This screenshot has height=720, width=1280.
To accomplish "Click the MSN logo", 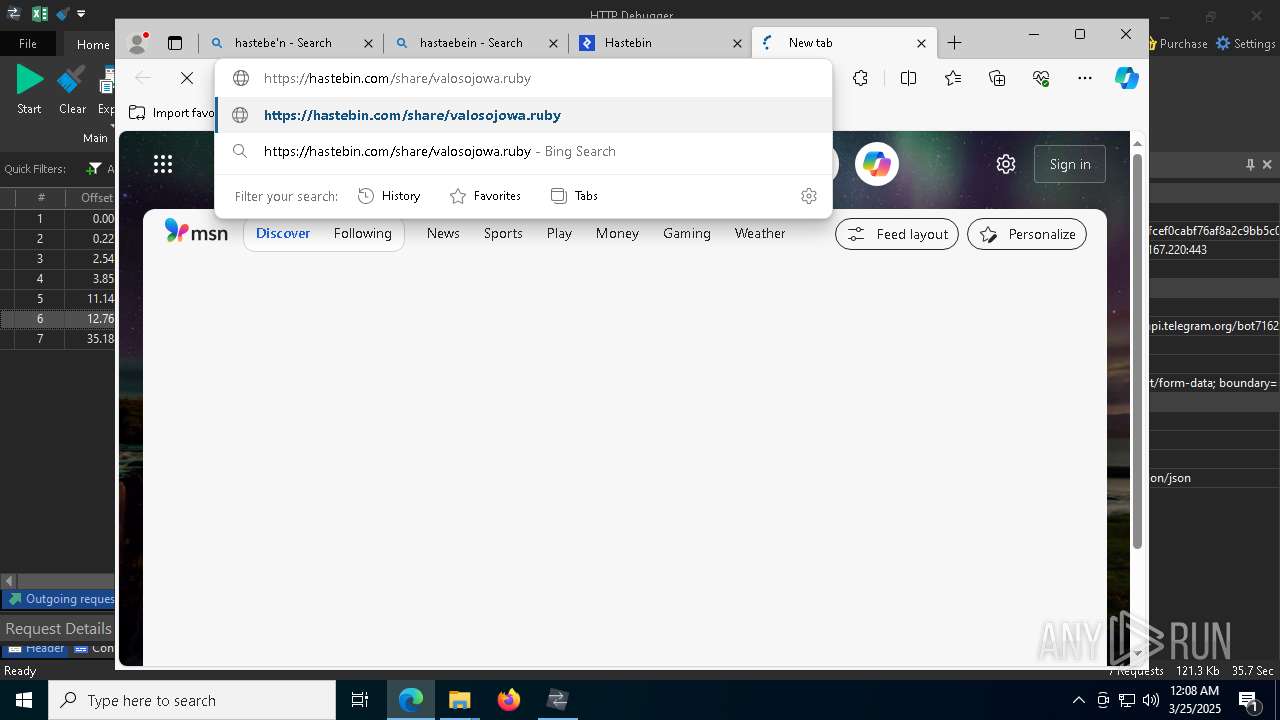I will [x=196, y=233].
